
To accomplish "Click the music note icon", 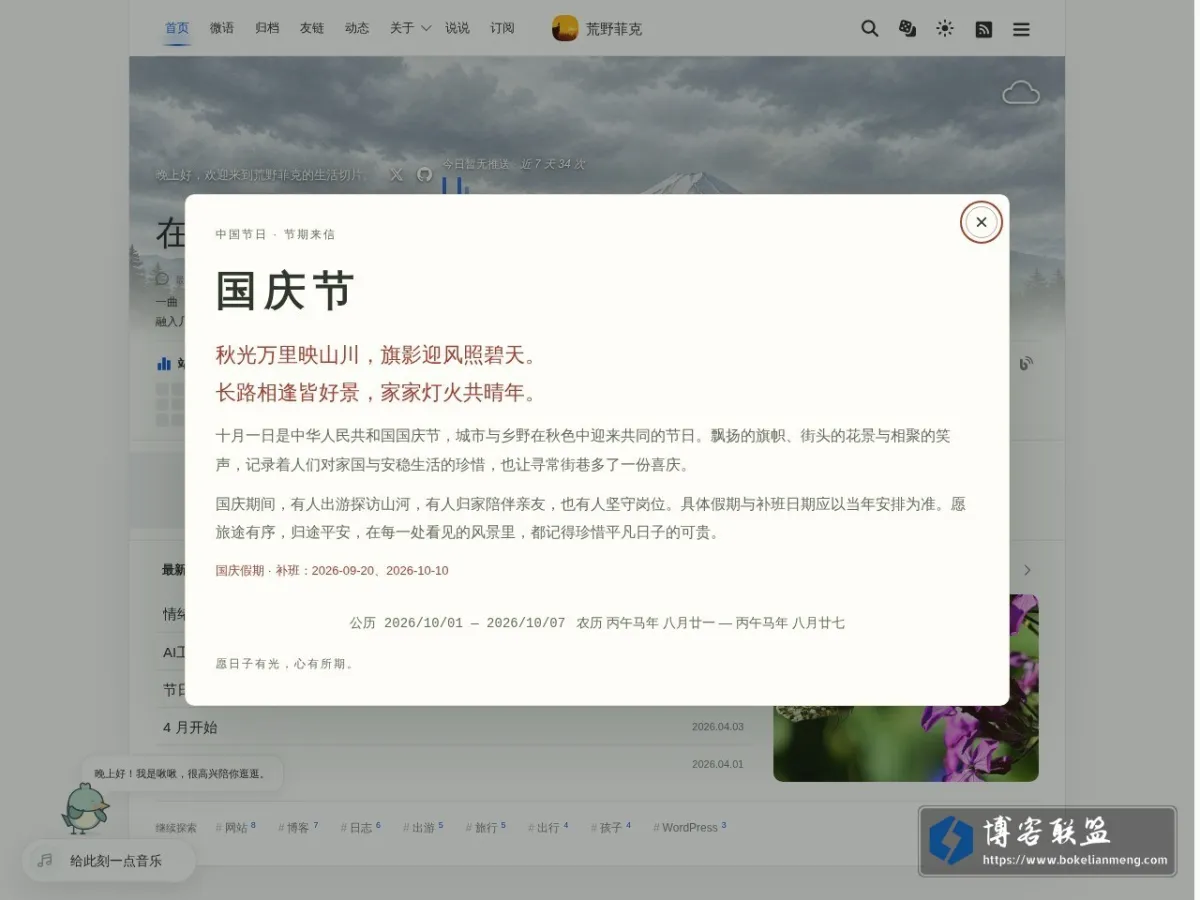I will pyautogui.click(x=45, y=860).
